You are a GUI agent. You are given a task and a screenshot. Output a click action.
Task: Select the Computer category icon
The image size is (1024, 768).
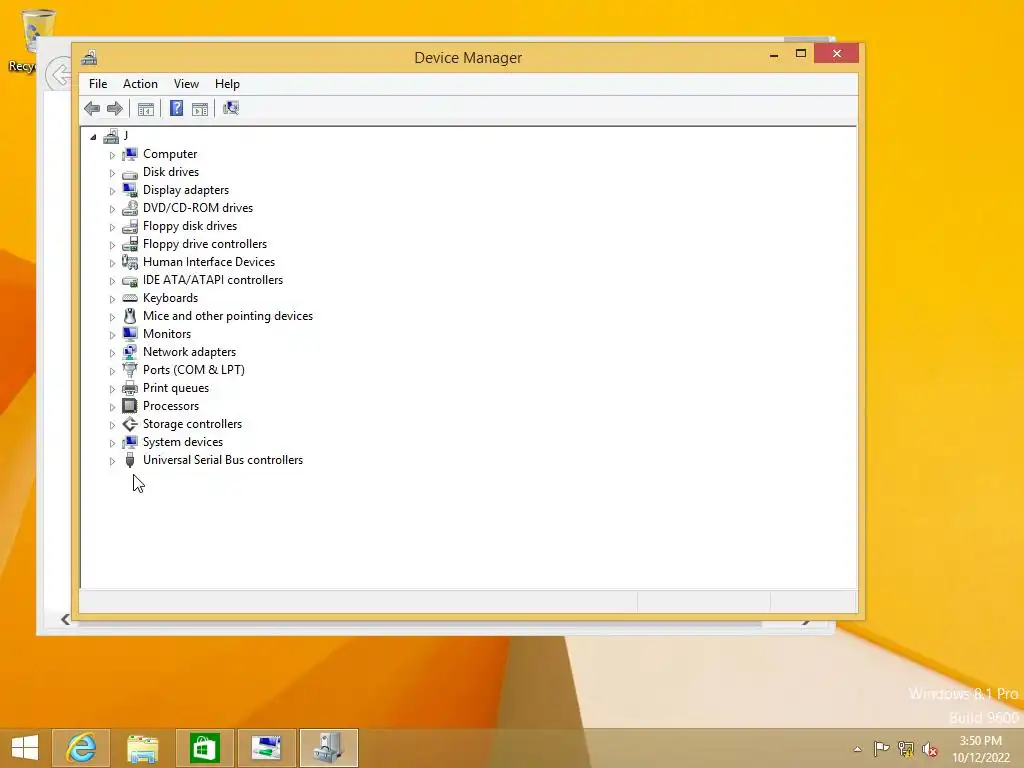coord(130,154)
